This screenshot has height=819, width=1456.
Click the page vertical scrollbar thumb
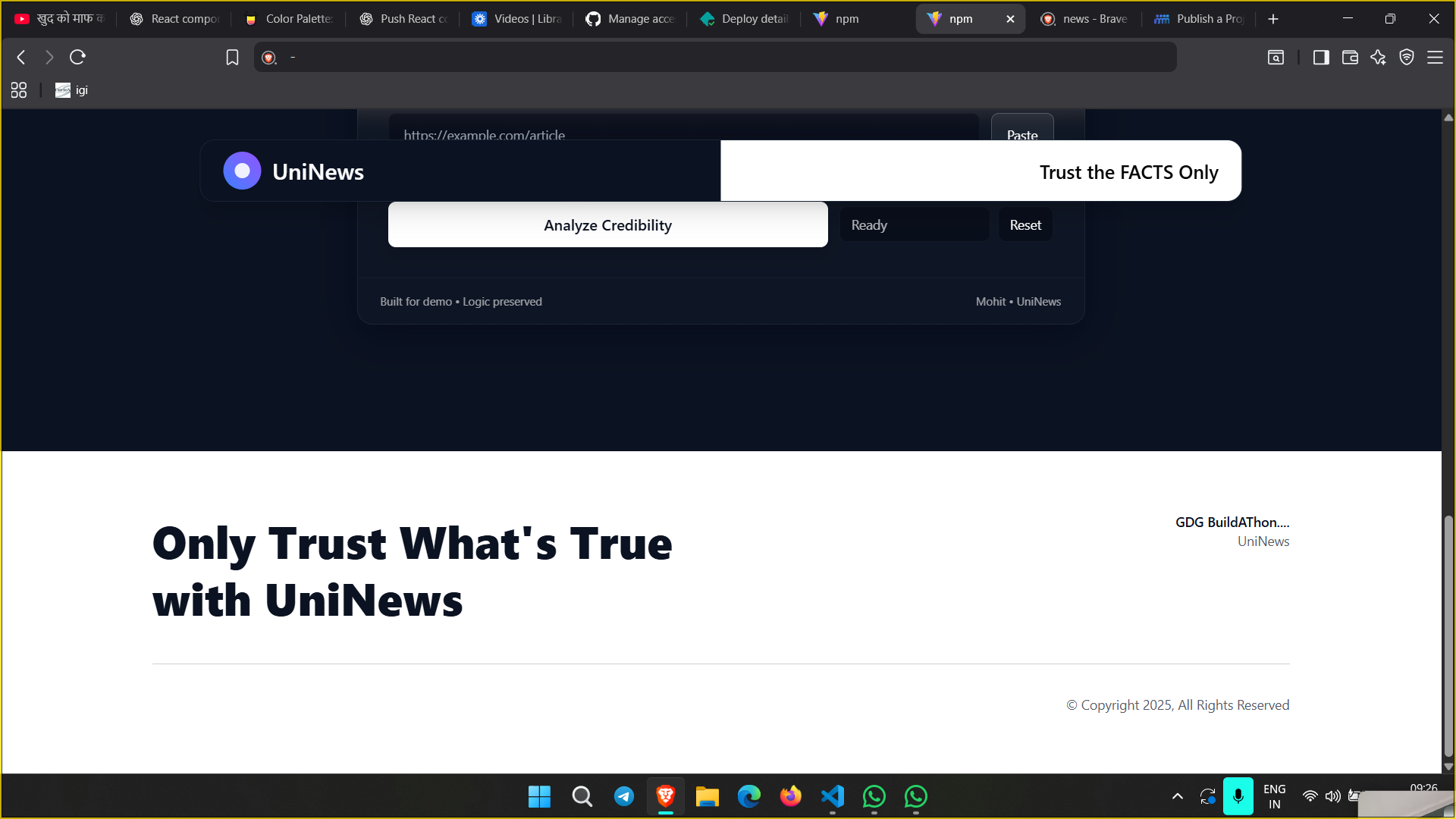pos(1448,637)
